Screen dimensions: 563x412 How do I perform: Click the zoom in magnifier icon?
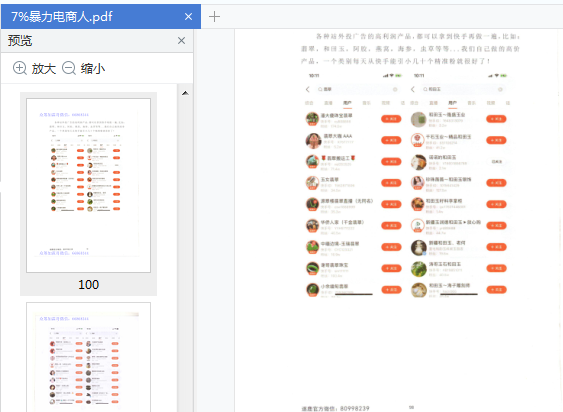click(x=20, y=68)
